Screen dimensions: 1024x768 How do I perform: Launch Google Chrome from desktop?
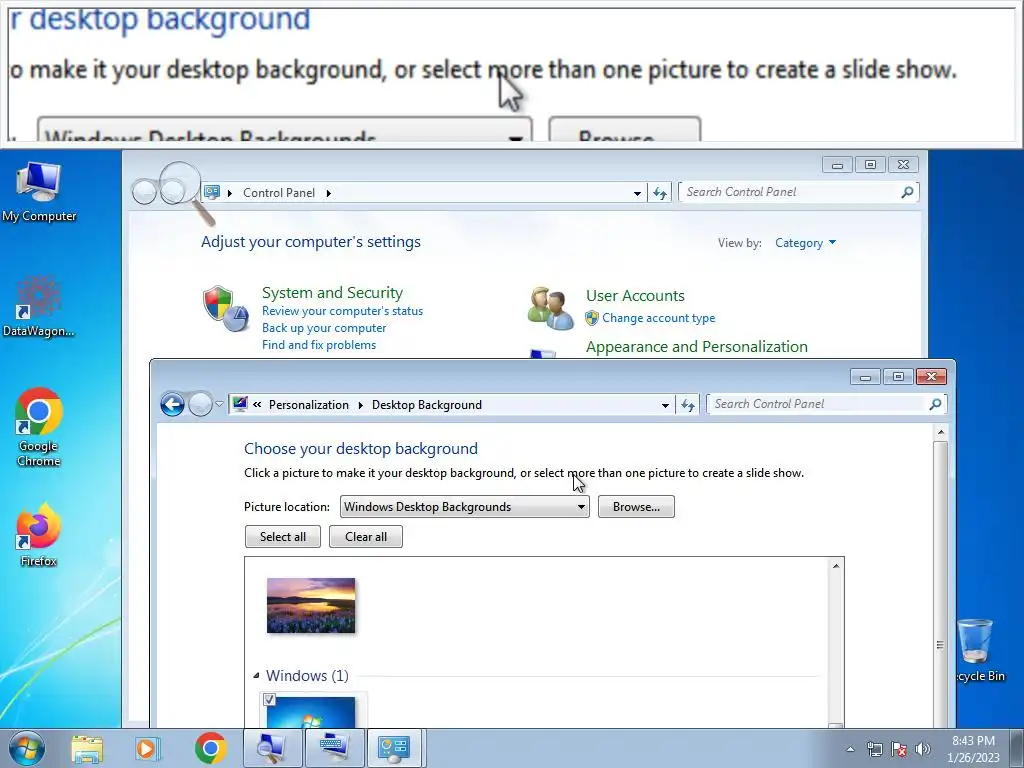[39, 428]
